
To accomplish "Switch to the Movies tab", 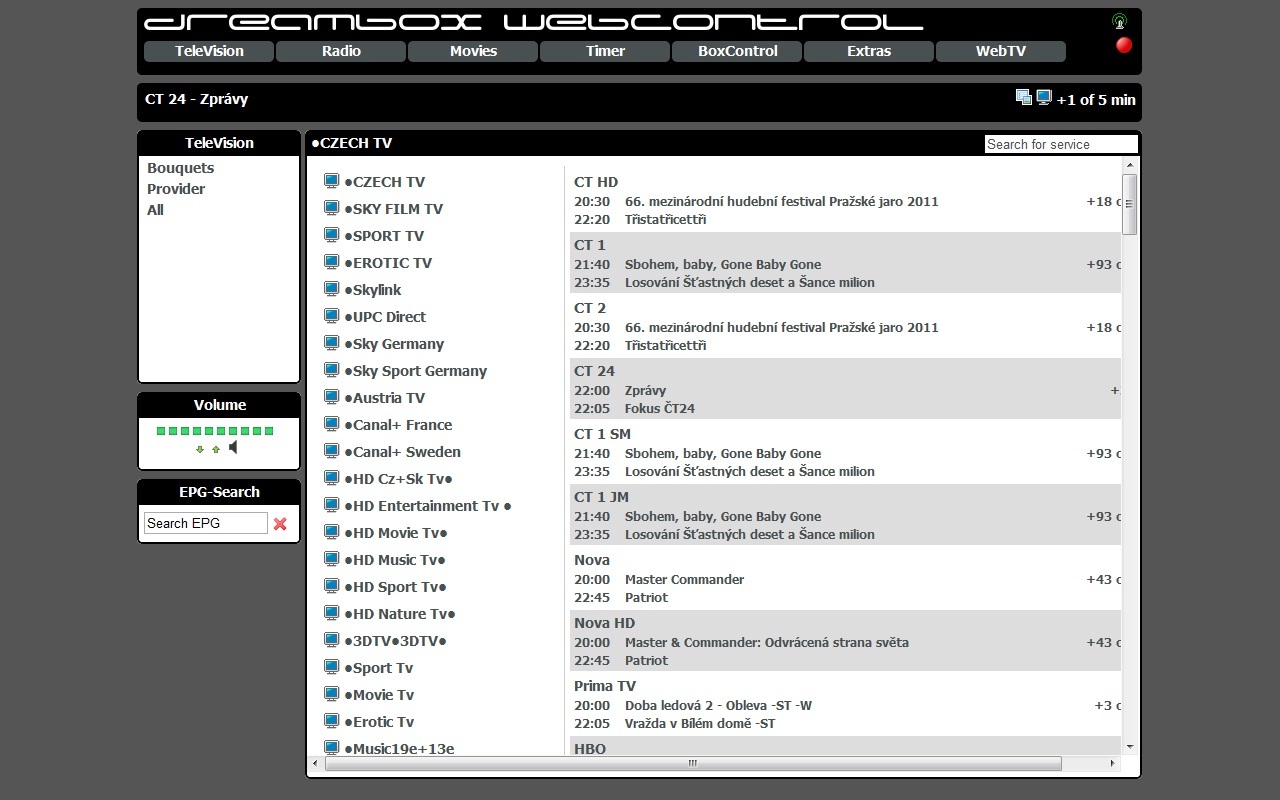I will click(x=473, y=51).
